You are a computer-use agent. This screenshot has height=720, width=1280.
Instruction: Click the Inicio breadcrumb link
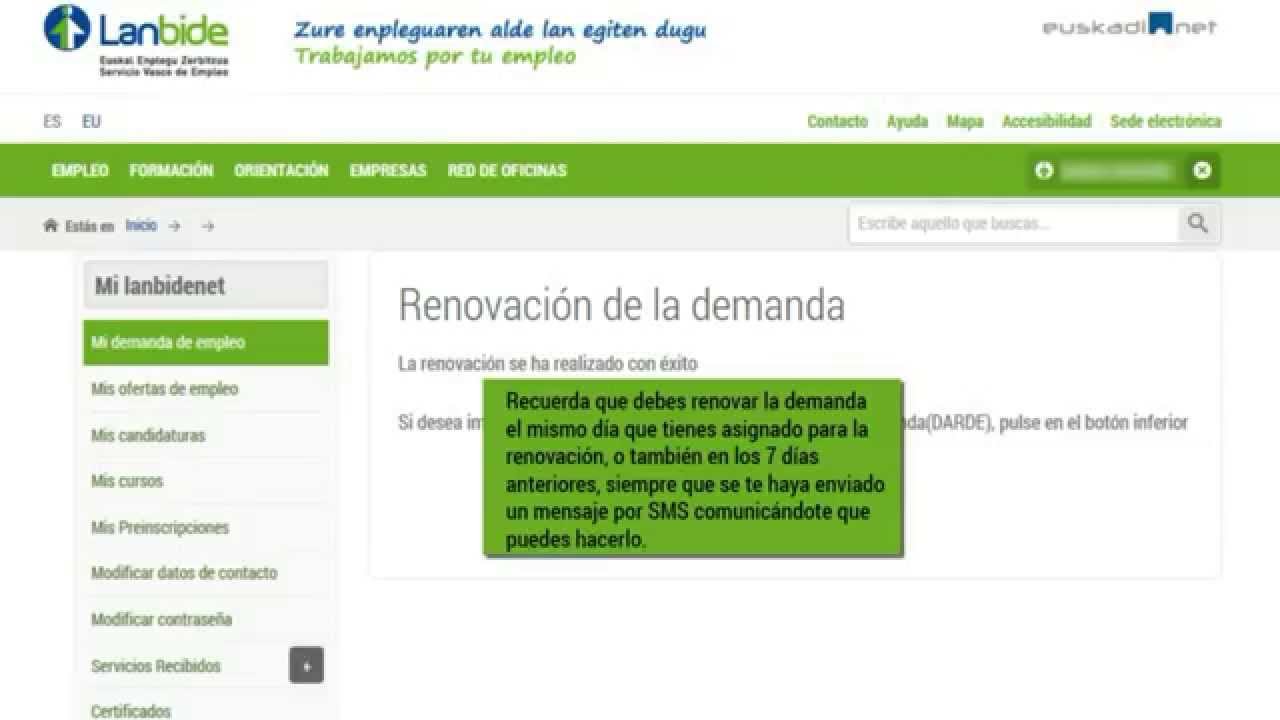[x=141, y=226]
